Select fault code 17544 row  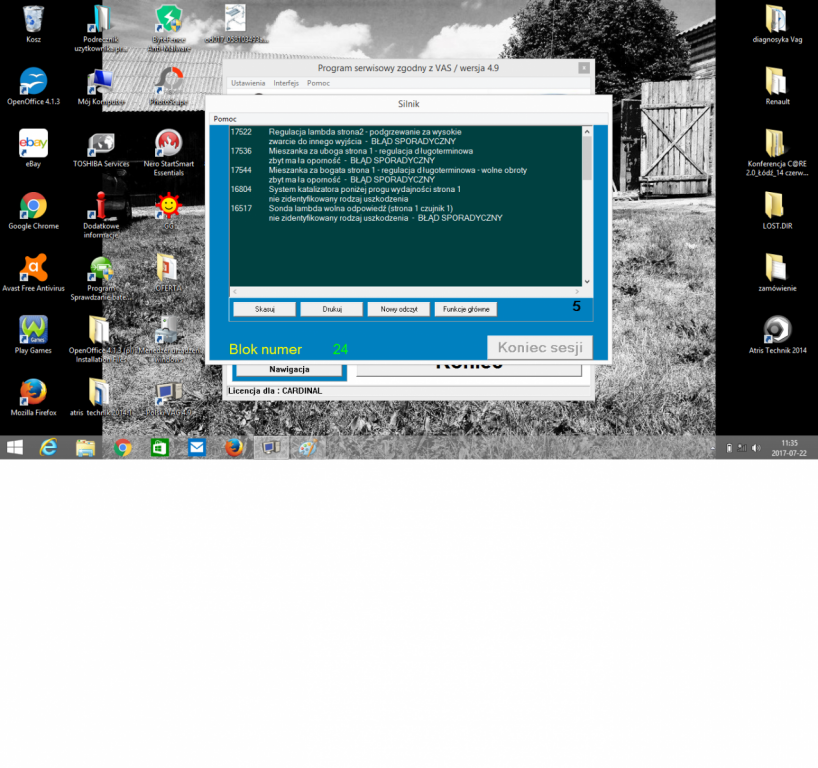click(x=379, y=175)
